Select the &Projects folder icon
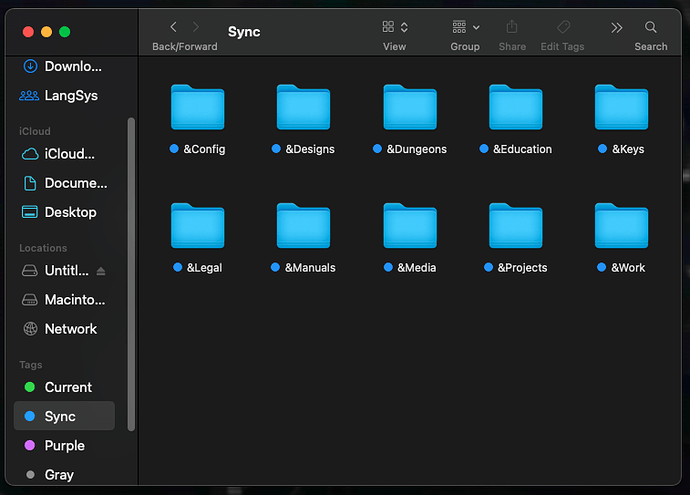 tap(516, 226)
